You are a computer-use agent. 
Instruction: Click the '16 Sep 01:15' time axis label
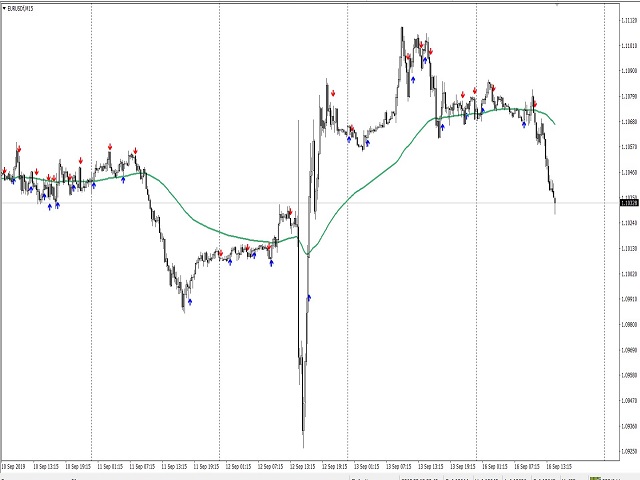click(495, 466)
